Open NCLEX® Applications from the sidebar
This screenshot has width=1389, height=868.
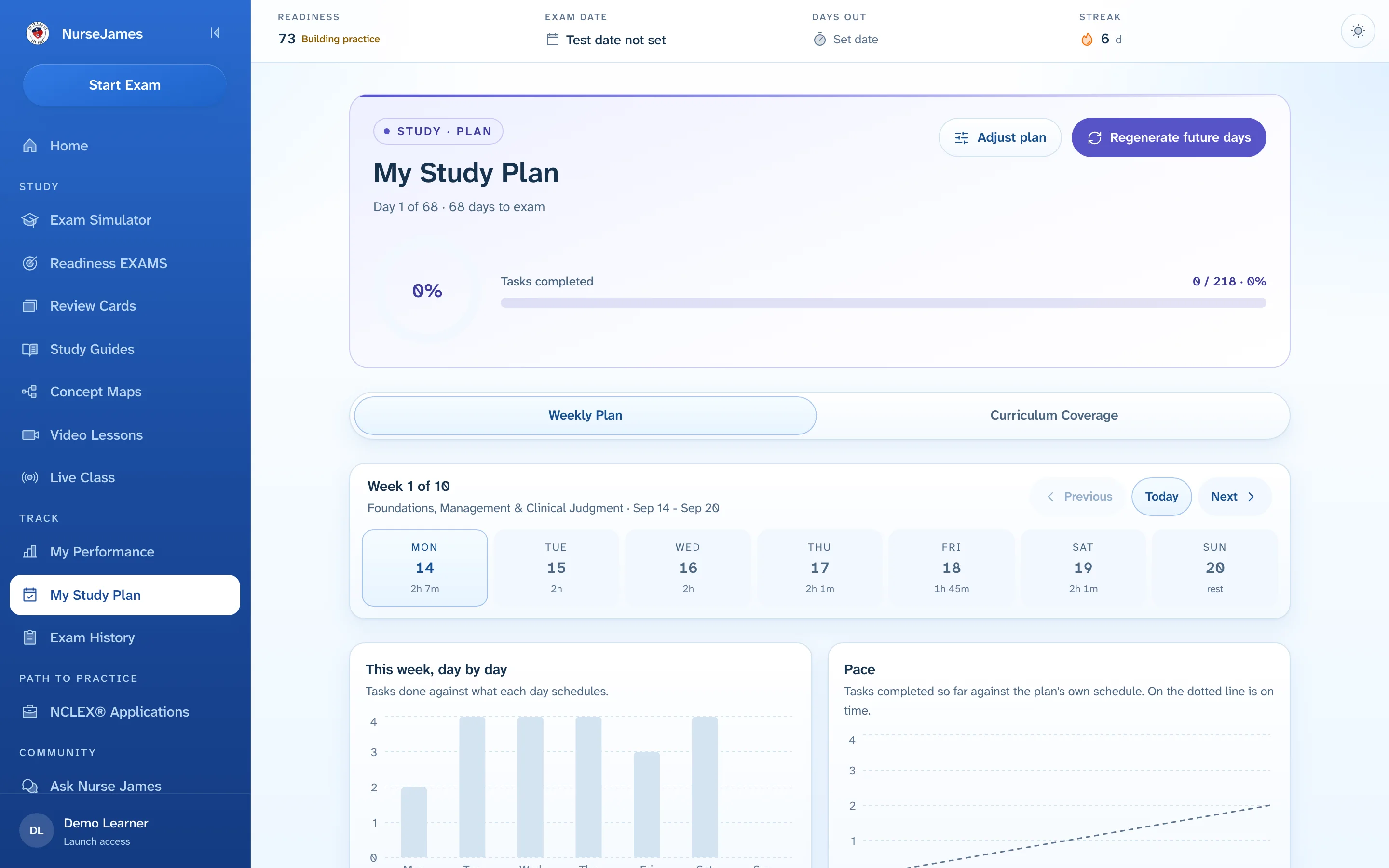[124, 712]
